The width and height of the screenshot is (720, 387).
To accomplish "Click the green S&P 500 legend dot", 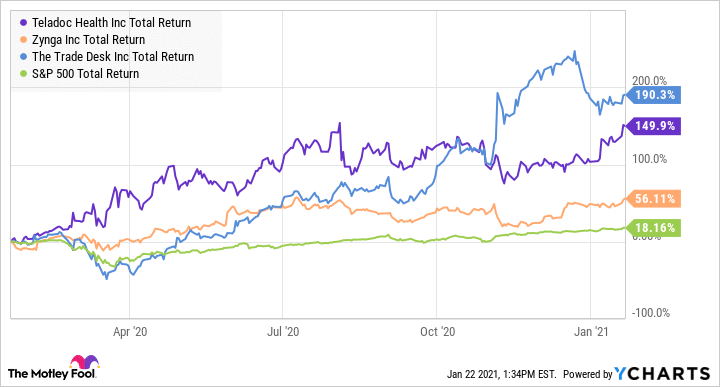I will pyautogui.click(x=24, y=74).
